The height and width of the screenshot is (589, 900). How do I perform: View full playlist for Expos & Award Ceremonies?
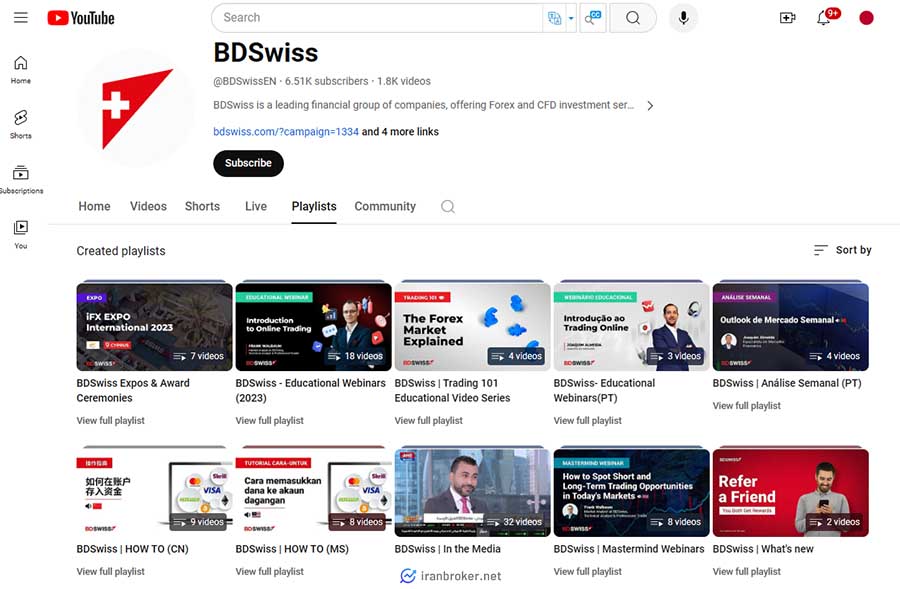coord(110,420)
